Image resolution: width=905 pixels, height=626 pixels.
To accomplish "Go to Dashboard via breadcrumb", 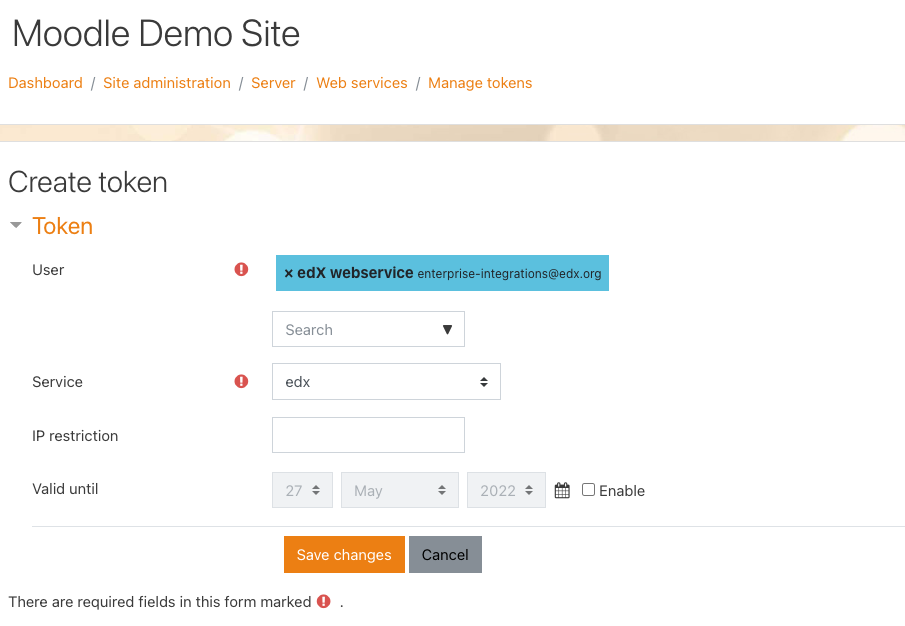I will [x=45, y=83].
